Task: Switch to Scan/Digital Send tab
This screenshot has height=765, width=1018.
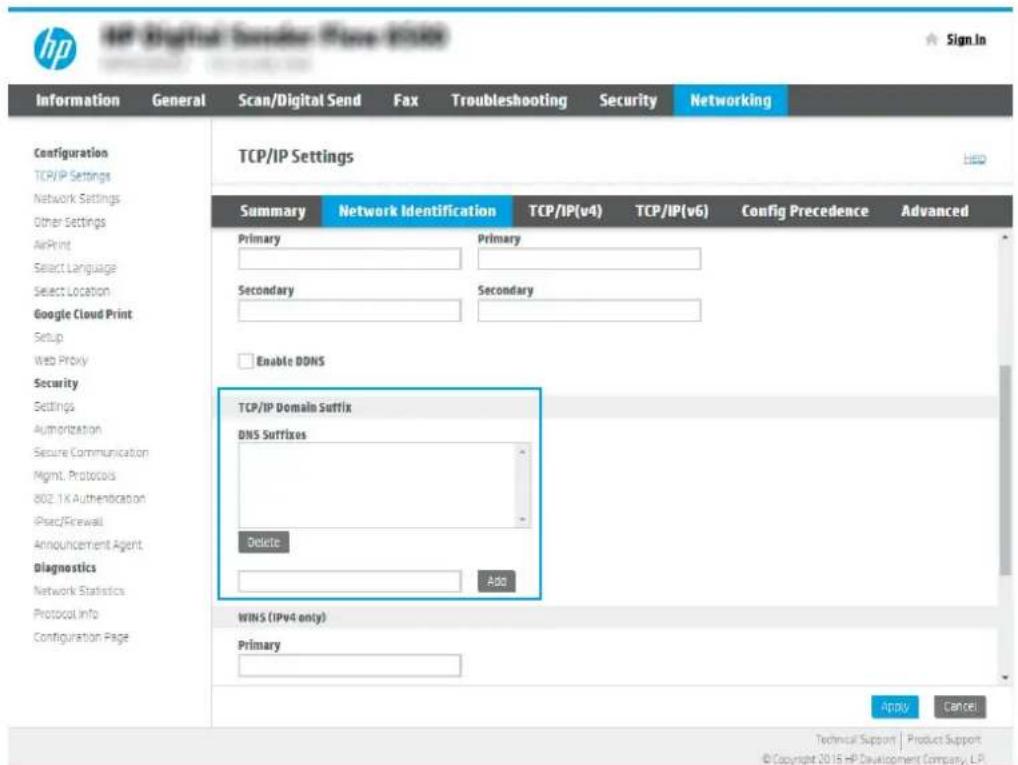Action: 299,101
